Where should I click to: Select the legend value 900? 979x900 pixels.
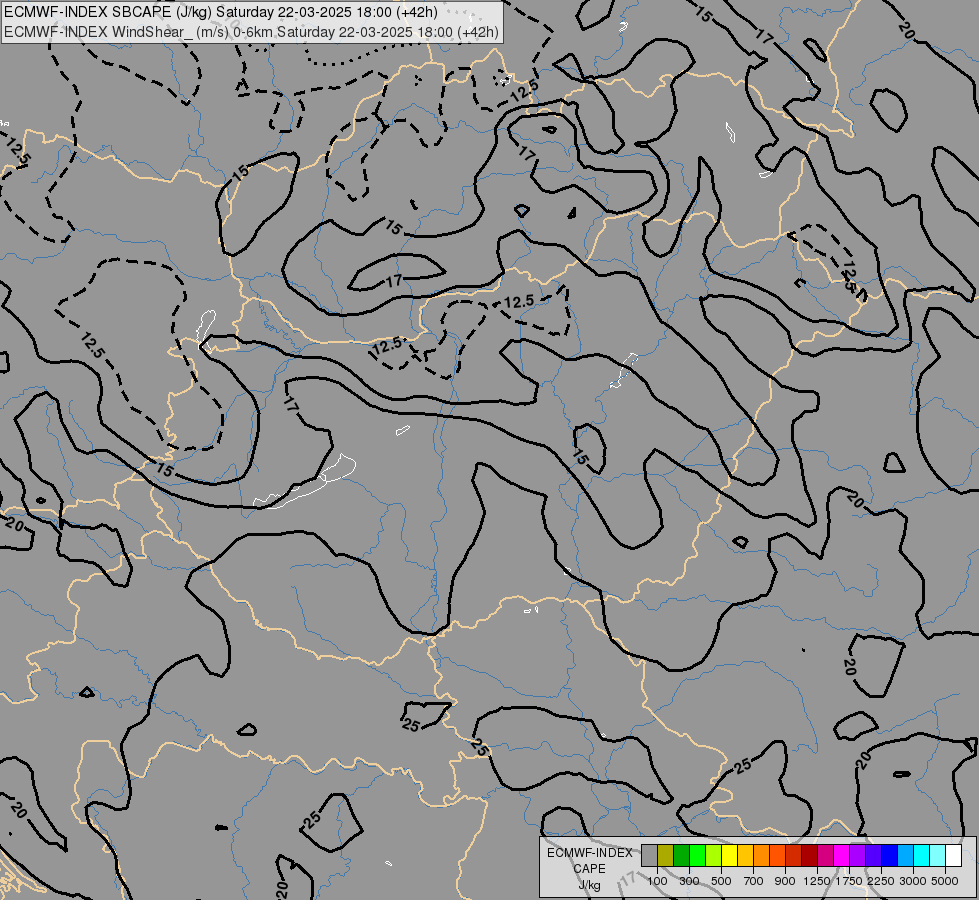(x=785, y=881)
